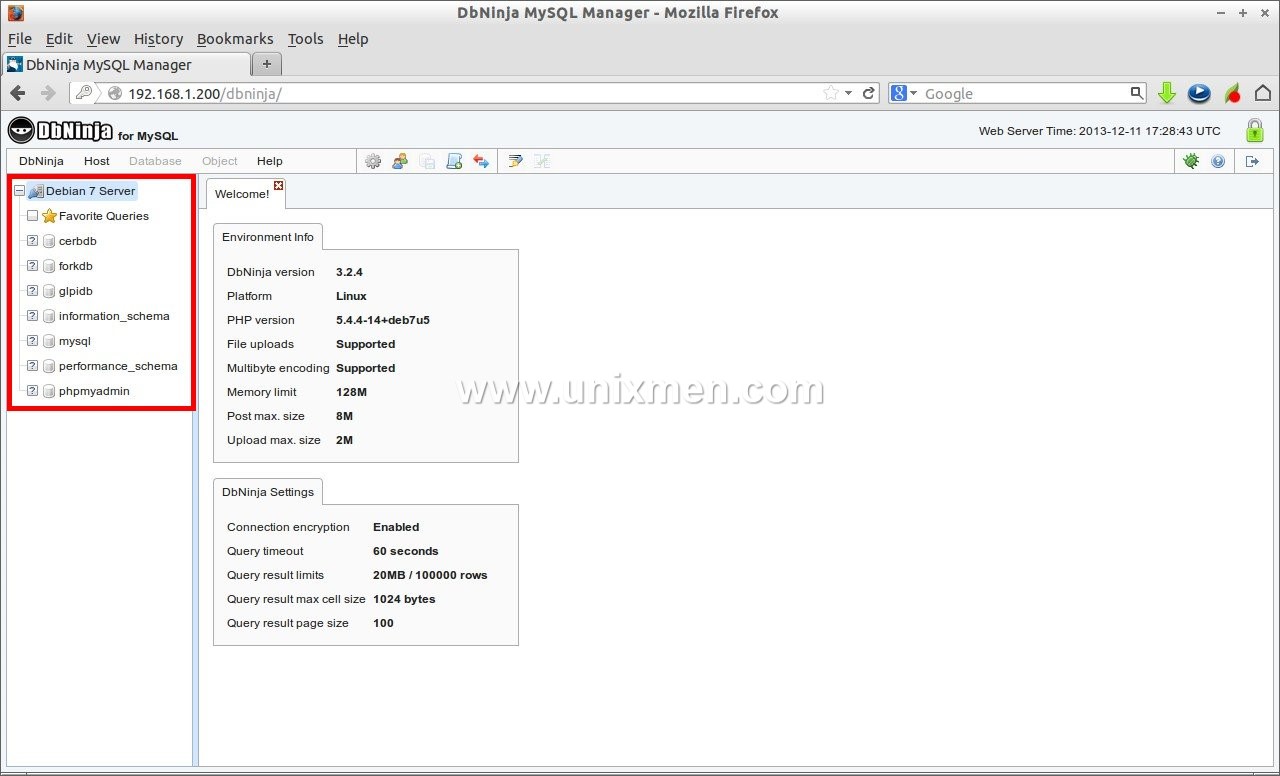Expand the phpmyadmin database node
Image resolution: width=1280 pixels, height=776 pixels.
32,391
